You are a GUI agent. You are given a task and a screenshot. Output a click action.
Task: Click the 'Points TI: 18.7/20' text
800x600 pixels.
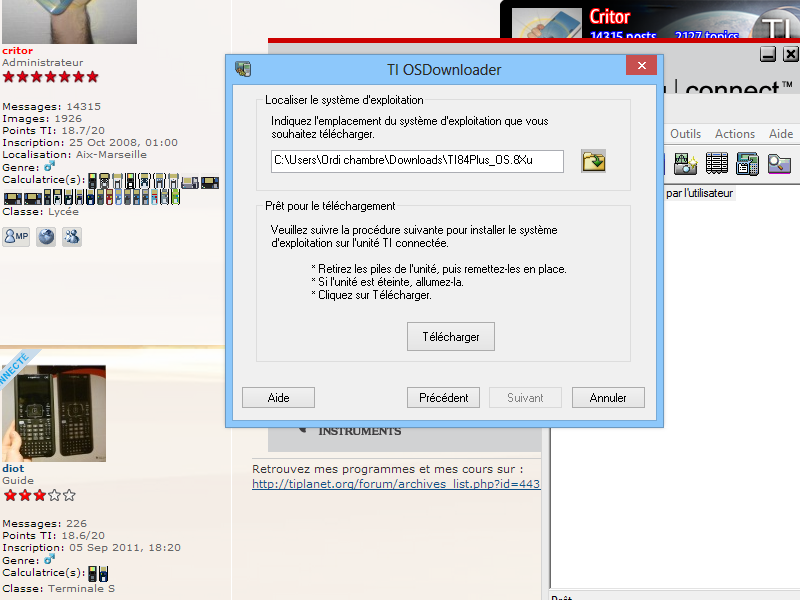click(x=54, y=131)
